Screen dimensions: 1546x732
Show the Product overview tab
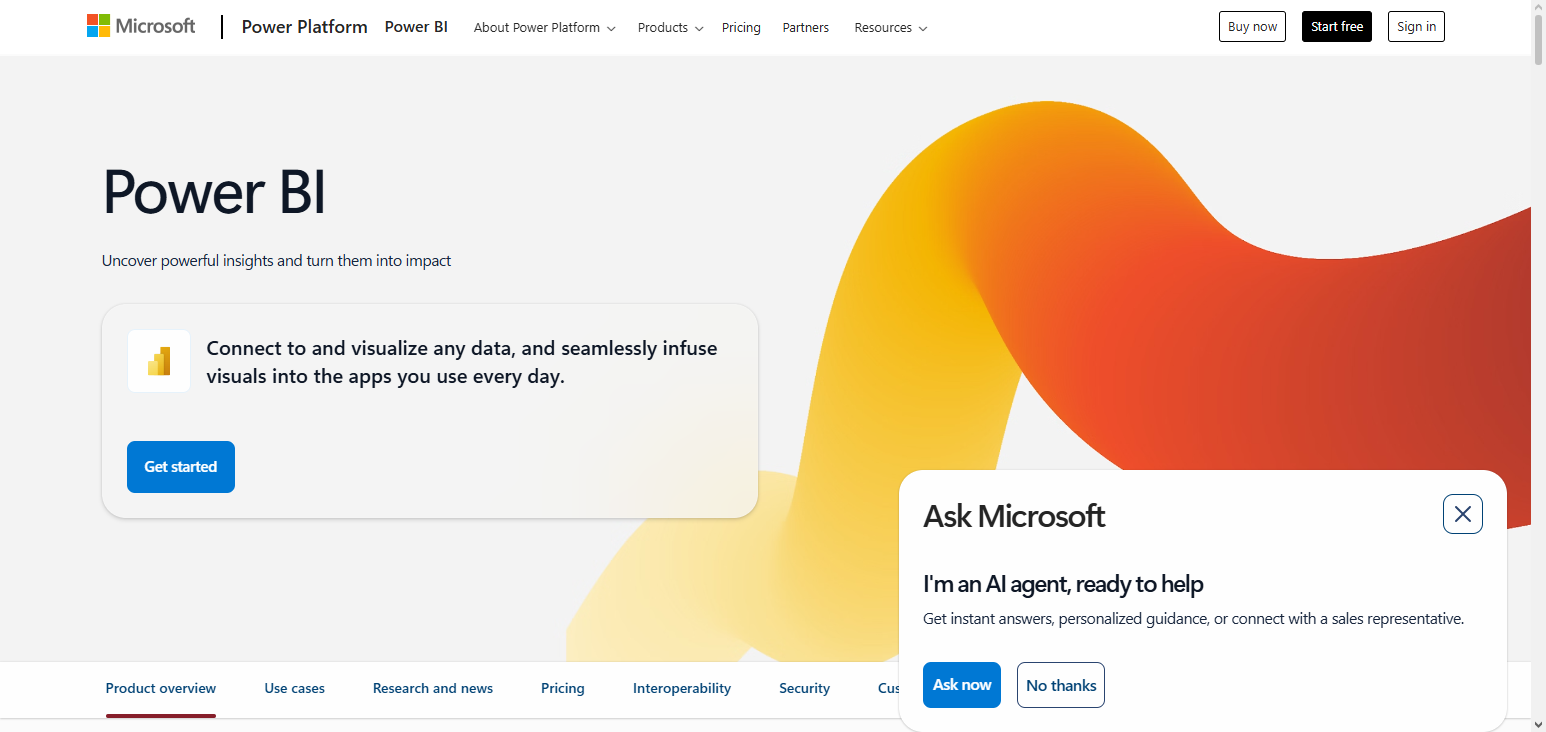tap(160, 688)
